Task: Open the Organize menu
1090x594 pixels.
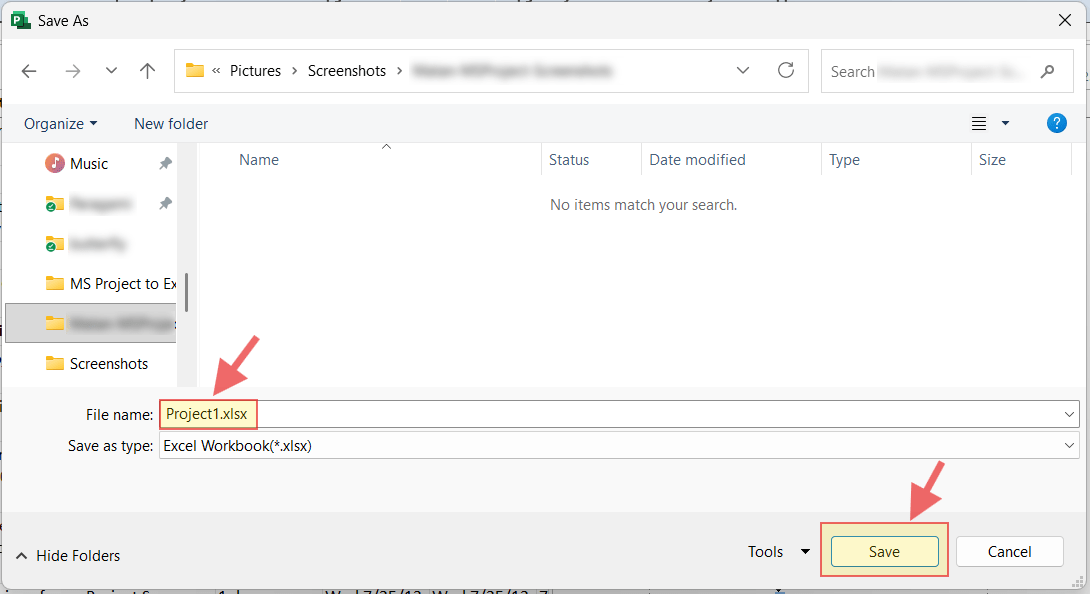Action: coord(60,123)
